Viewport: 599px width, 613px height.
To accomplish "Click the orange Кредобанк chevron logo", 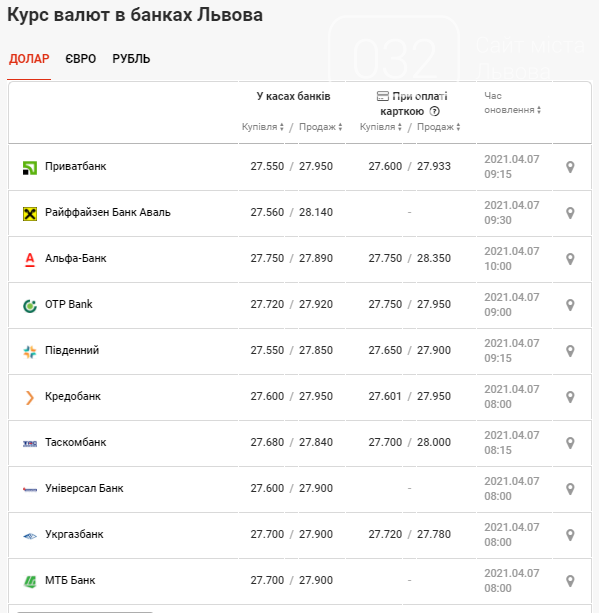I will click(x=30, y=398).
